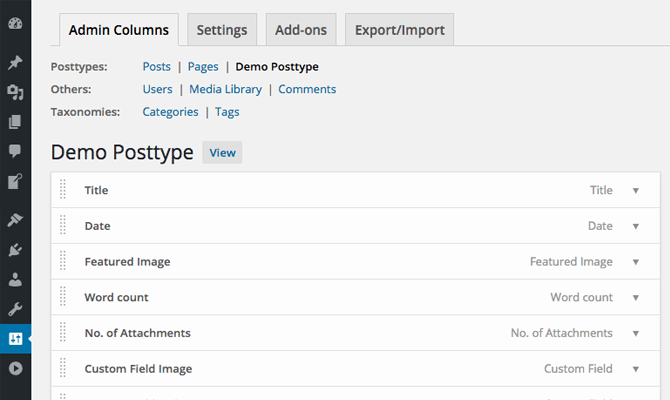The height and width of the screenshot is (400, 670).
Task: Grab the drag handle of Word count row
Action: 63,297
